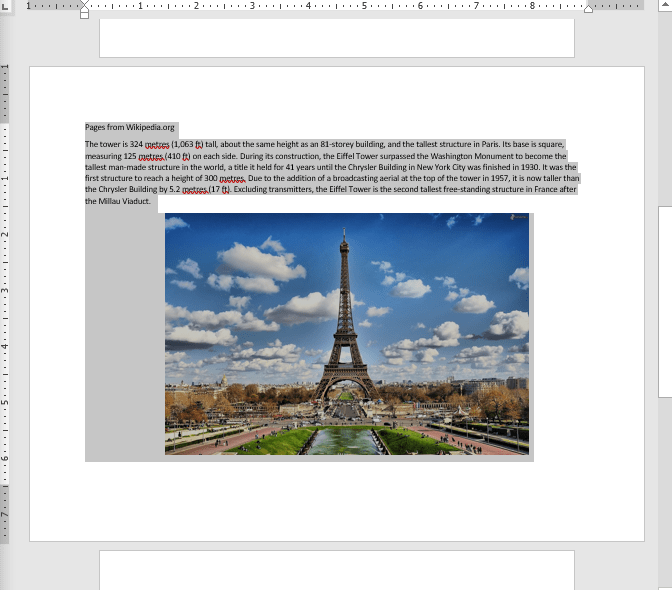Click the year '1957' in the paragraph
The height and width of the screenshot is (590, 672).
tap(500, 178)
